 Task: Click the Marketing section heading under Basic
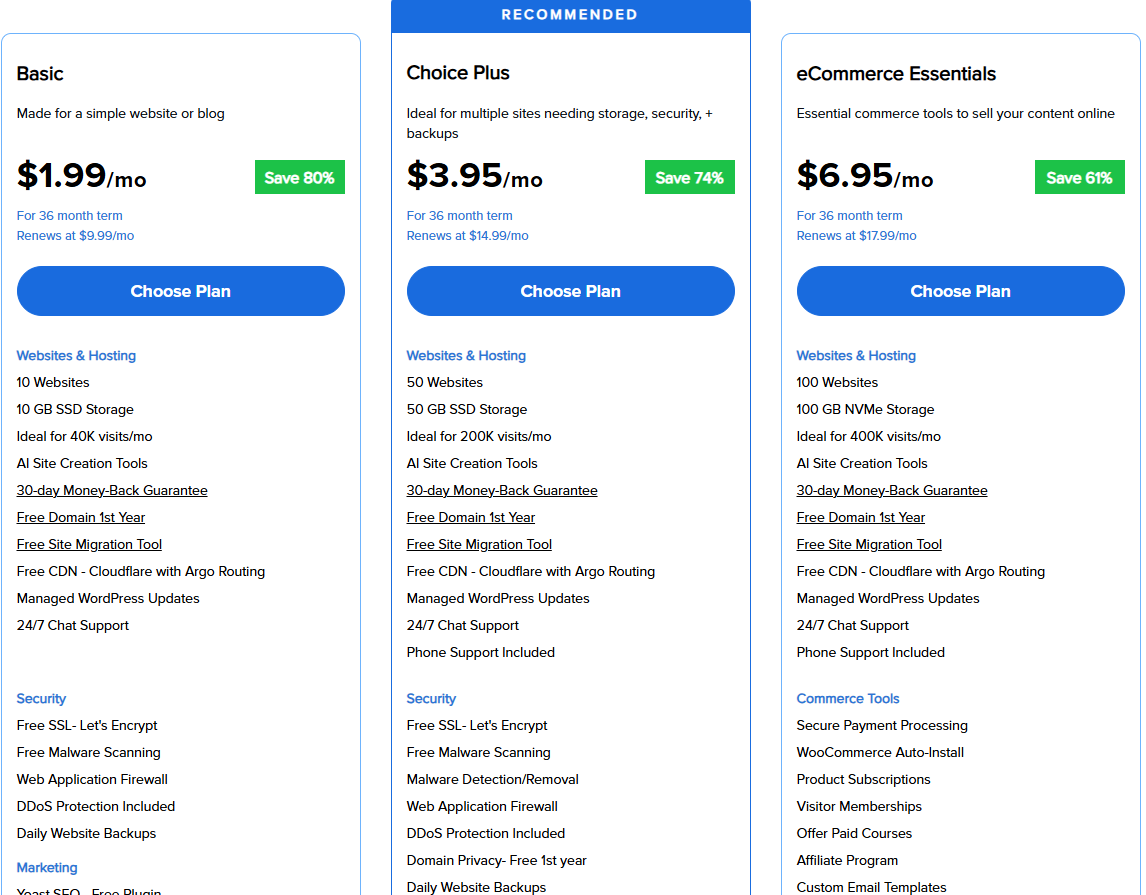click(46, 867)
